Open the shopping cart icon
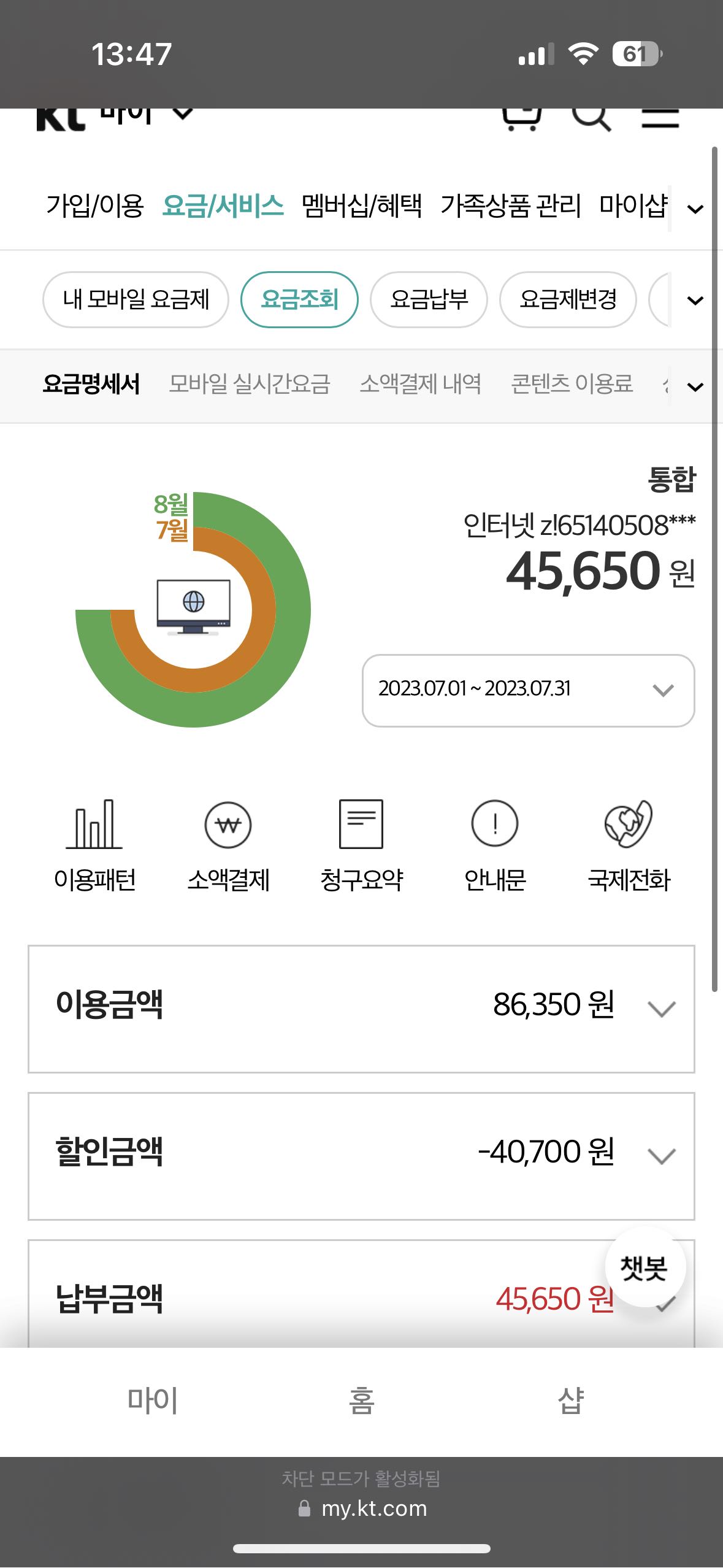The width and height of the screenshot is (723, 1568). click(x=522, y=117)
